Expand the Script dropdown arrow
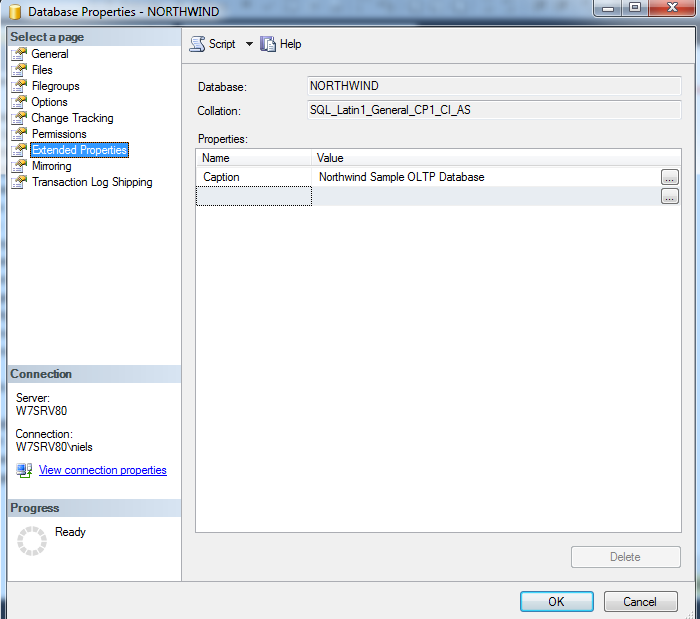Image resolution: width=700 pixels, height=619 pixels. (x=249, y=44)
